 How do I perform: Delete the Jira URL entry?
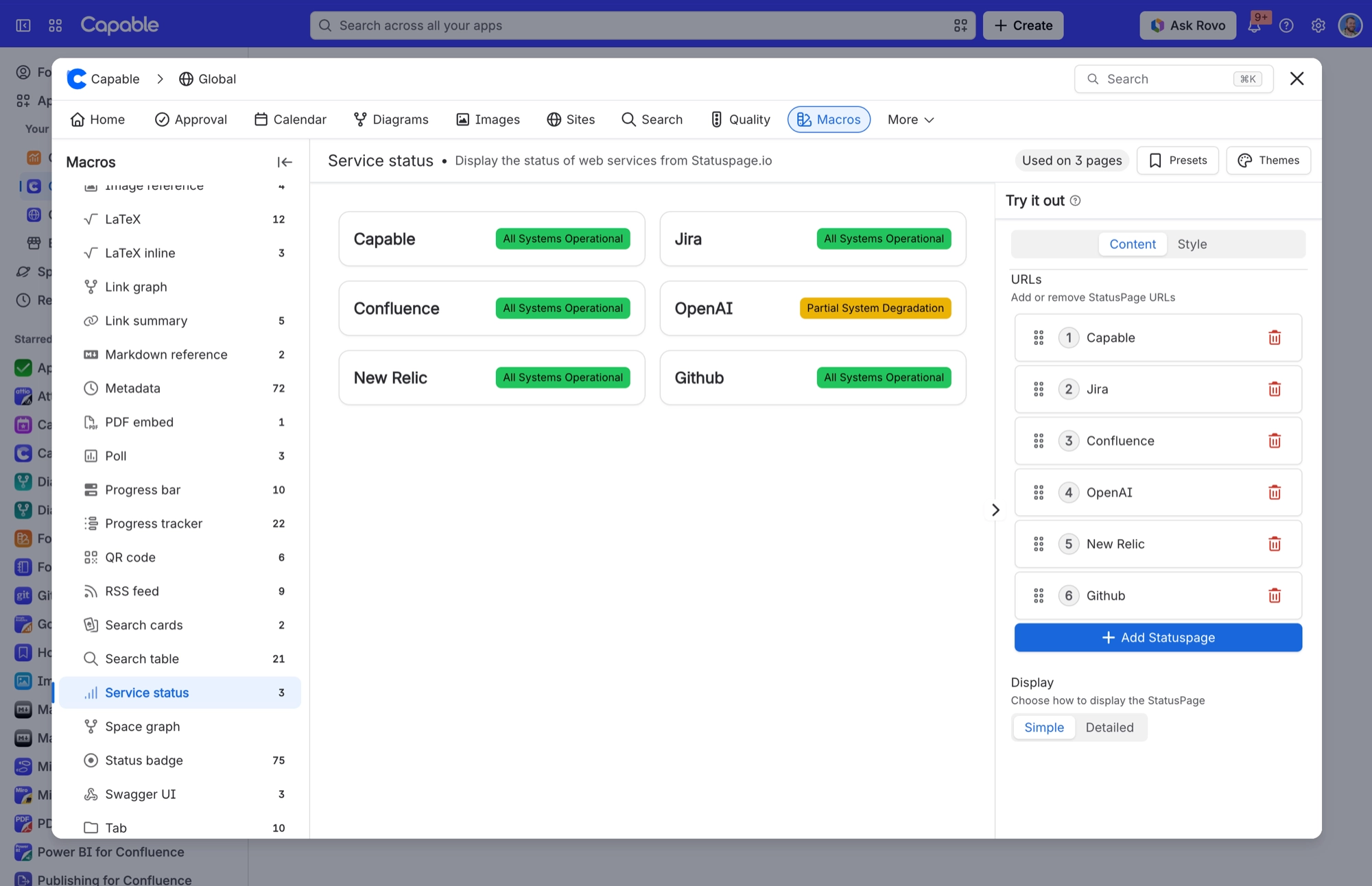[1275, 390]
